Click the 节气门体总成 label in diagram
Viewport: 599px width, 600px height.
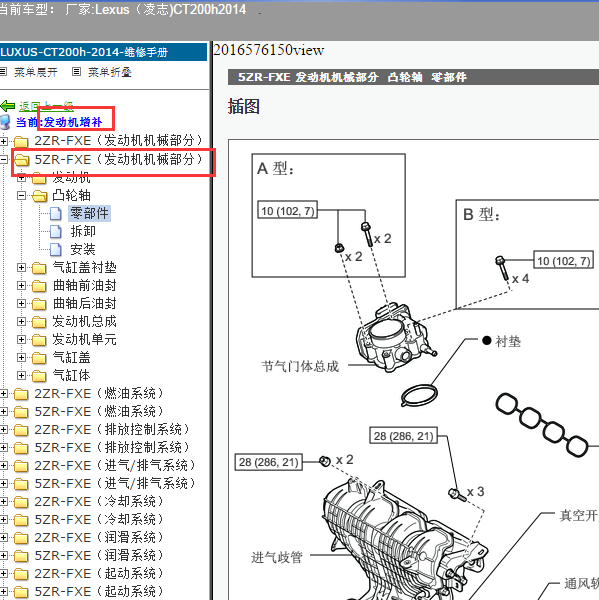[300, 366]
